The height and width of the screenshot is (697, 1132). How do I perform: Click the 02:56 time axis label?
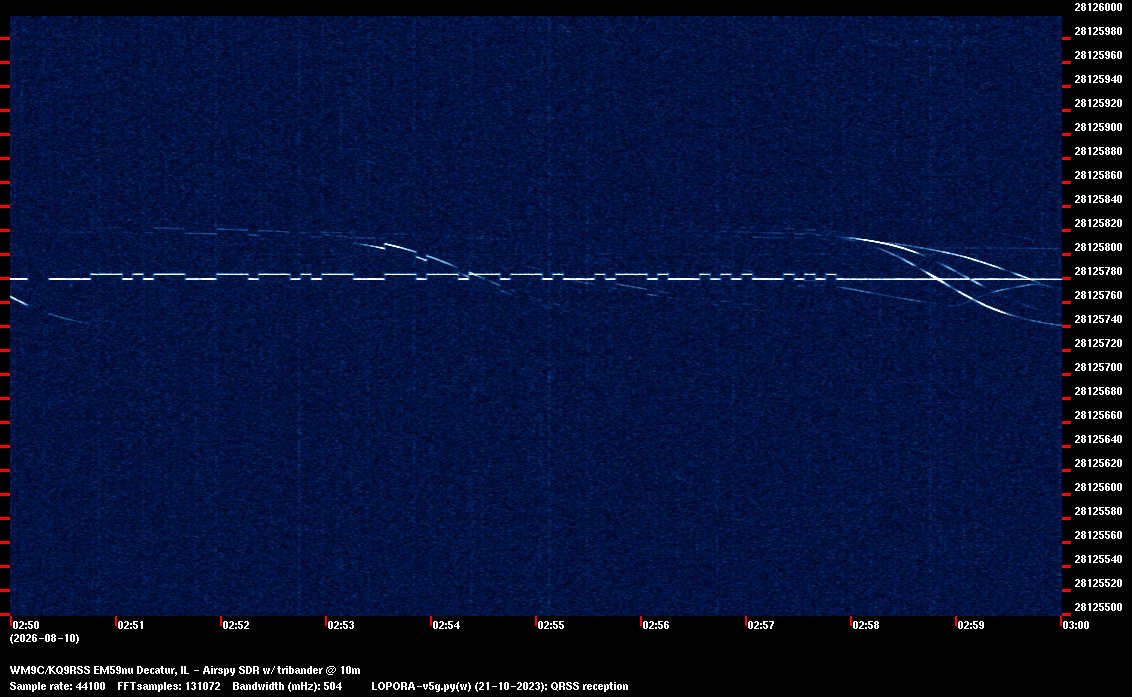pyautogui.click(x=656, y=625)
